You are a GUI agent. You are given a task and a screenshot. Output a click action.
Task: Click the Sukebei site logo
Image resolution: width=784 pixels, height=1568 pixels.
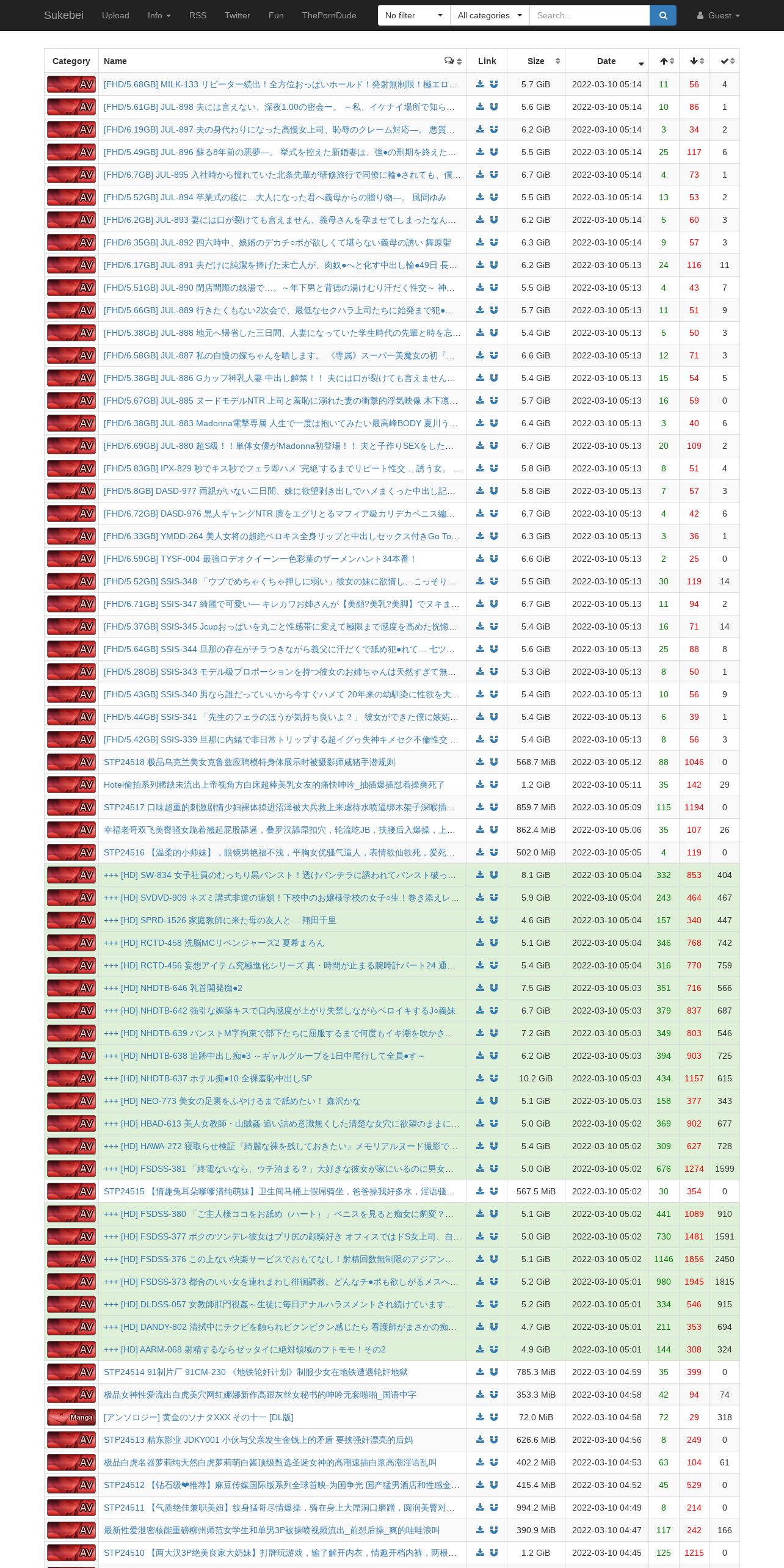click(x=64, y=15)
